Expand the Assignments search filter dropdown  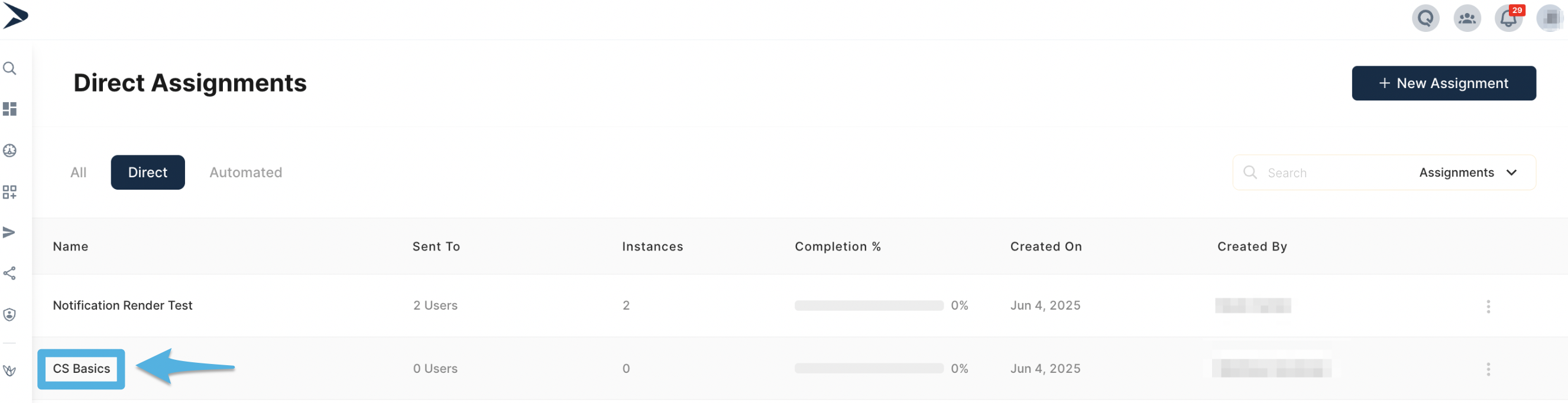click(1468, 173)
